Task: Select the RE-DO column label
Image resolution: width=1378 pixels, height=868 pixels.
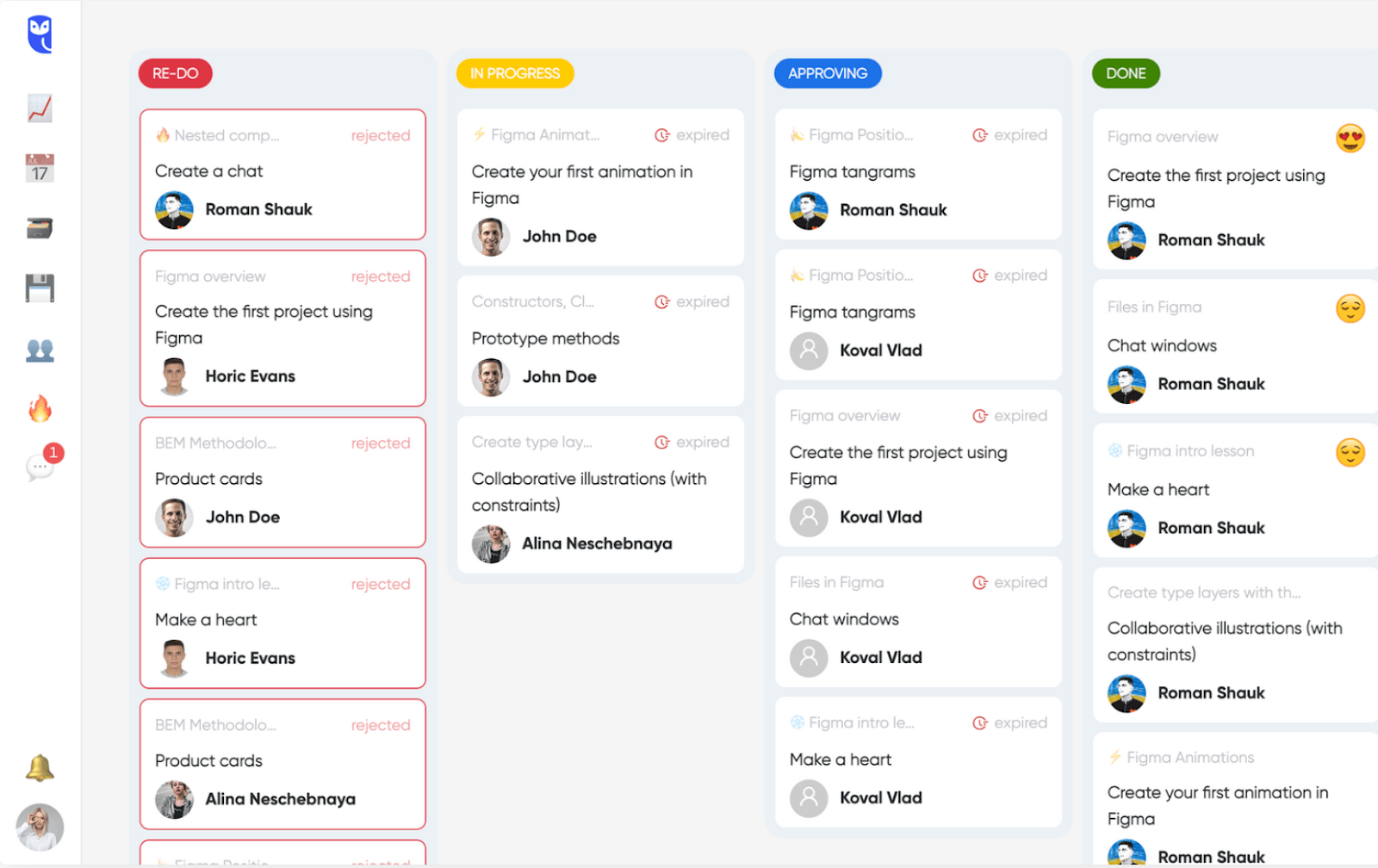Action: tap(176, 73)
